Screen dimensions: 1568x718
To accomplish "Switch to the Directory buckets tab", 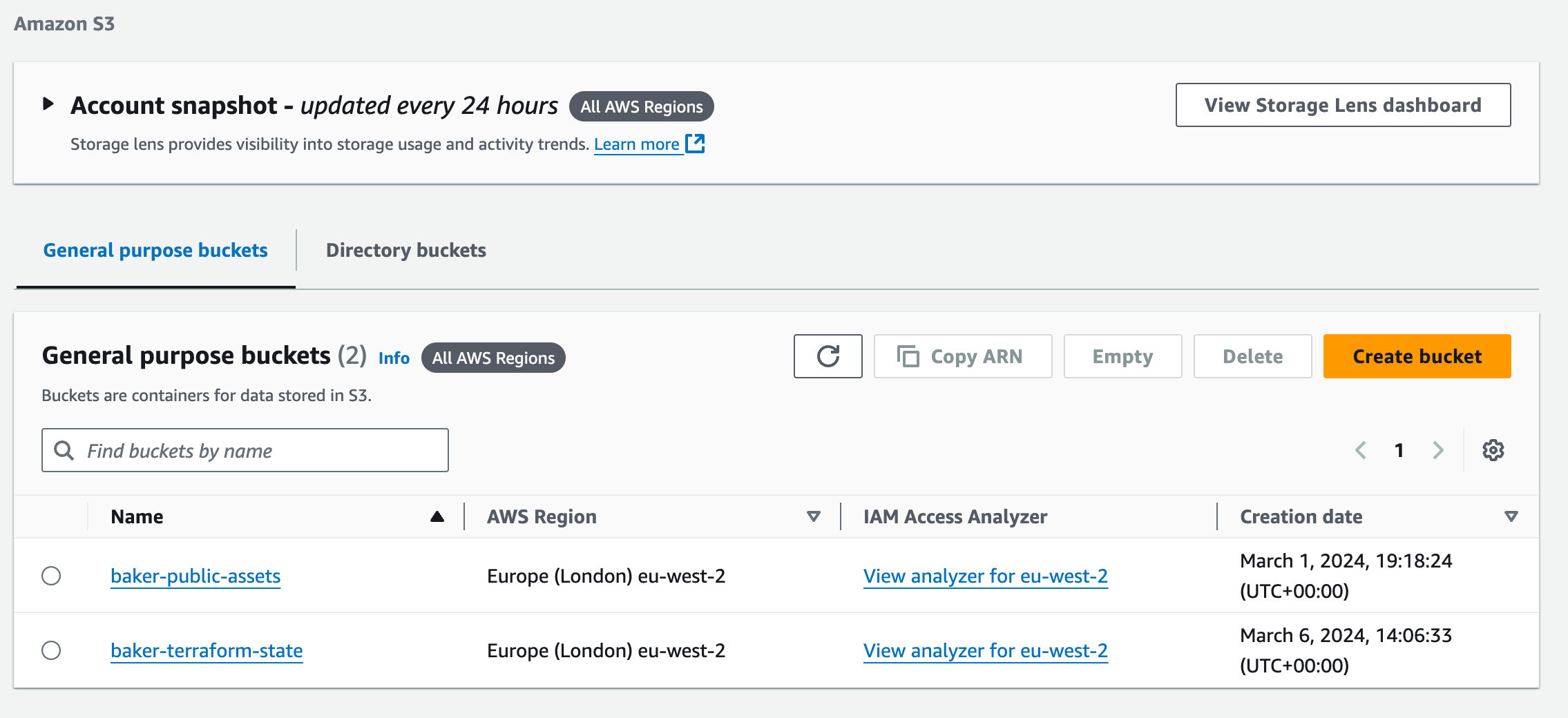I will pos(405,250).
